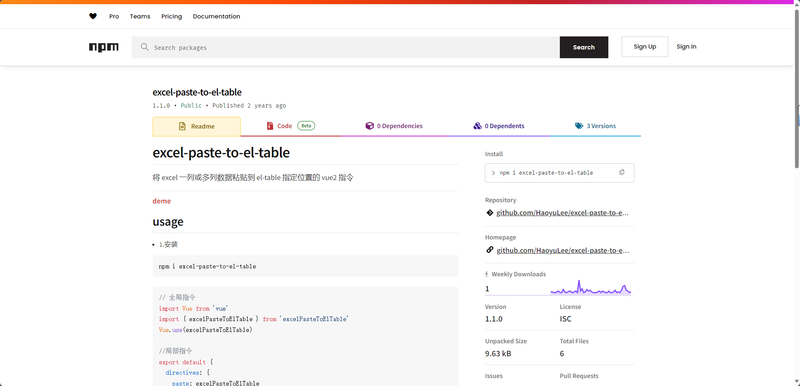Open the Repository GitHub link
This screenshot has width=800, height=386.
point(562,213)
